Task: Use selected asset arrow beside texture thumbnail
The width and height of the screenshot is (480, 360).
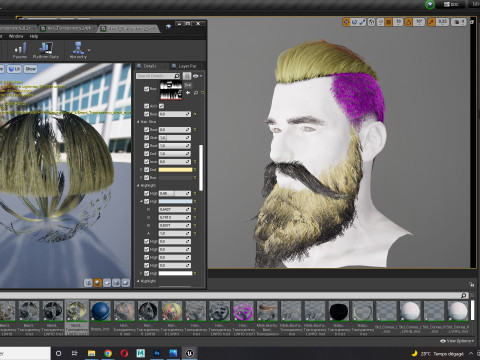Action: [188, 93]
